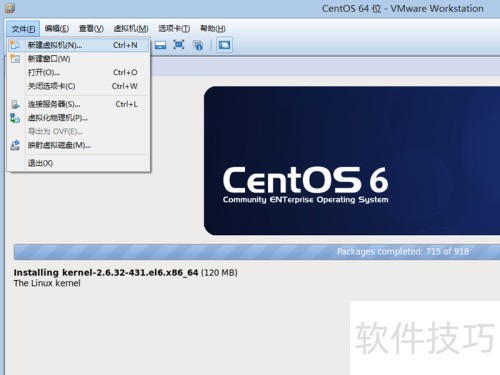Choose 新建虚拟机(N)... from File menu
Image resolution: width=500 pixels, height=375 pixels.
pyautogui.click(x=78, y=45)
